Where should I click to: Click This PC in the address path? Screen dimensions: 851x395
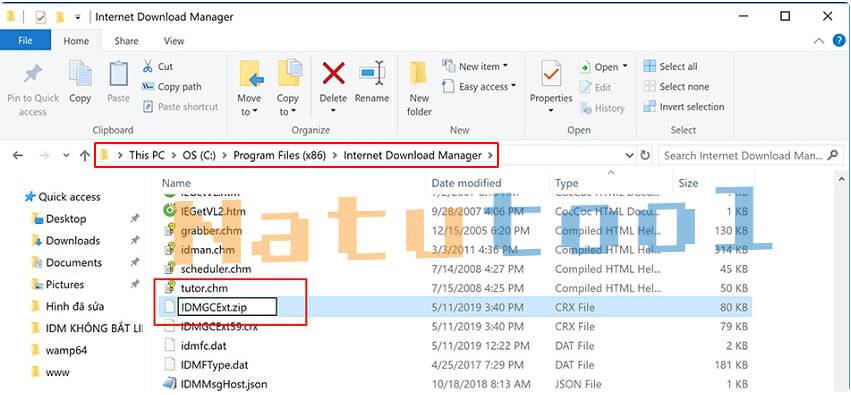[147, 156]
